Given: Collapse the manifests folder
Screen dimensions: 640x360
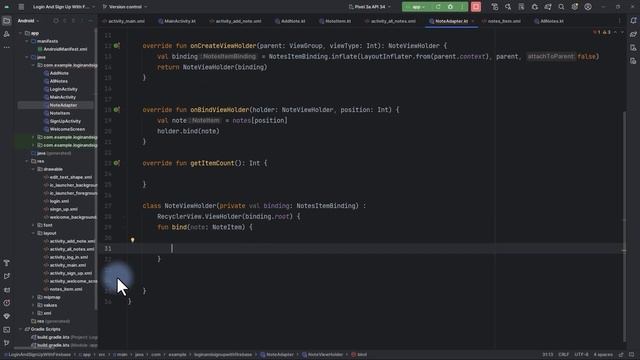Looking at the screenshot, I should 27,41.
